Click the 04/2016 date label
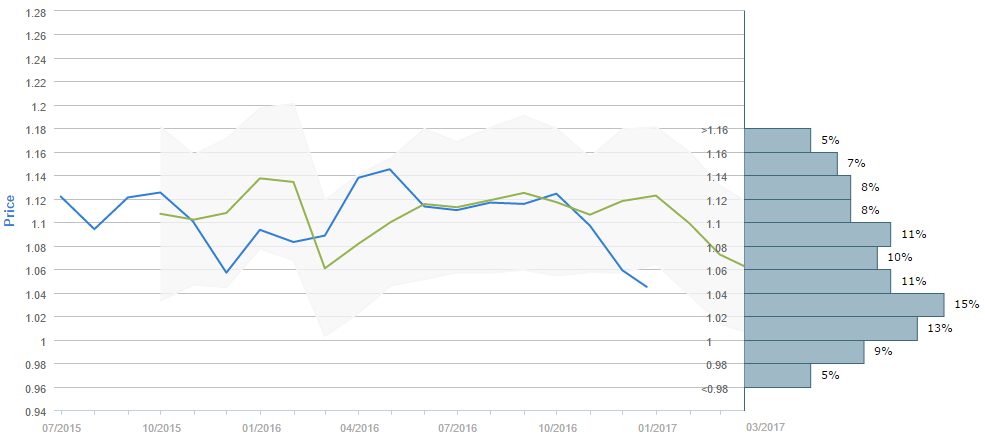The width and height of the screenshot is (985, 439). (x=358, y=427)
